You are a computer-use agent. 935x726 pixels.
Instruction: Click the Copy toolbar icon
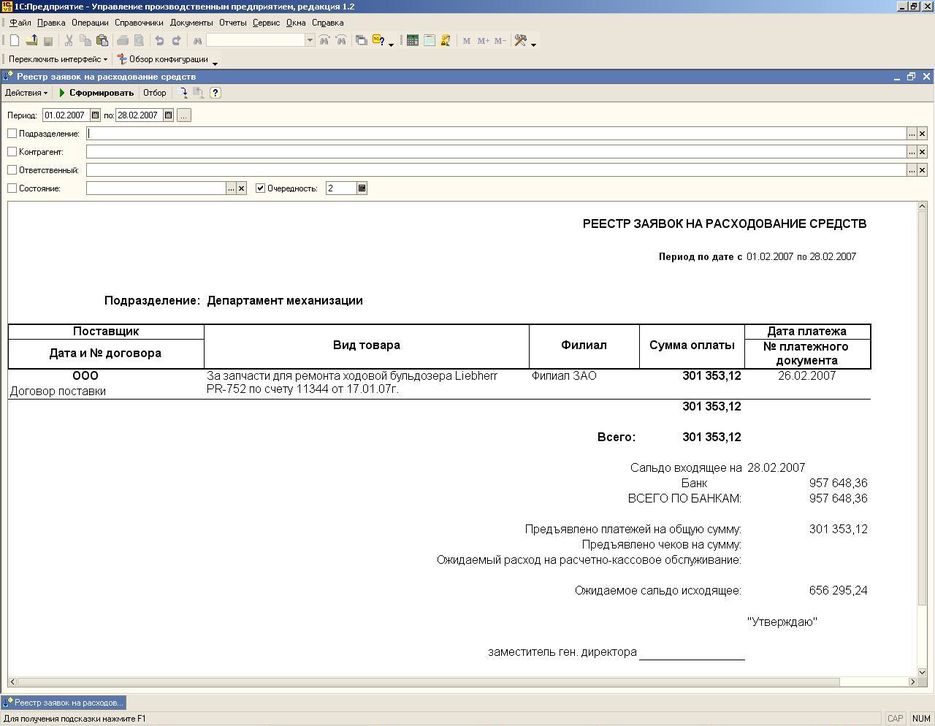[85, 41]
